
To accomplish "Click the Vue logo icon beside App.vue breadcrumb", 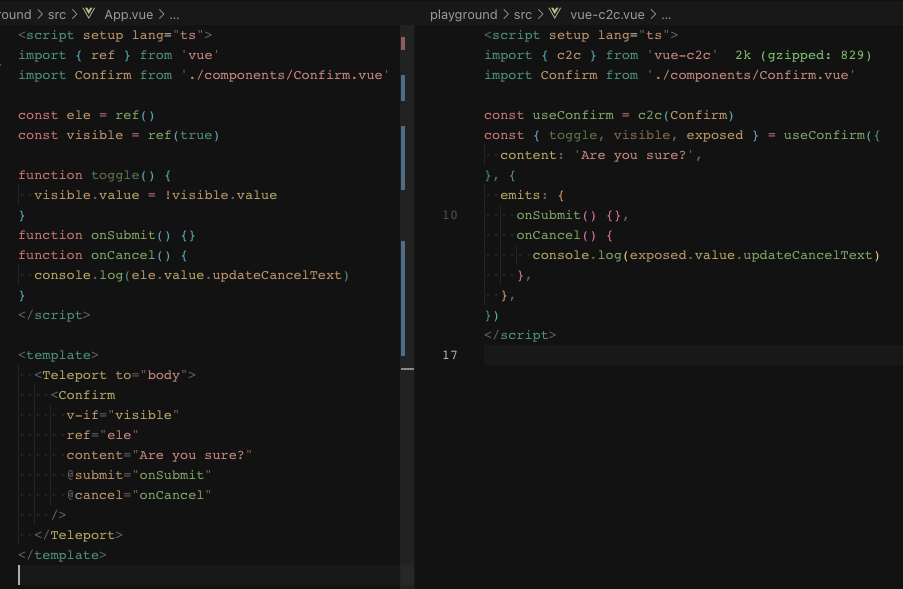I will click(87, 14).
